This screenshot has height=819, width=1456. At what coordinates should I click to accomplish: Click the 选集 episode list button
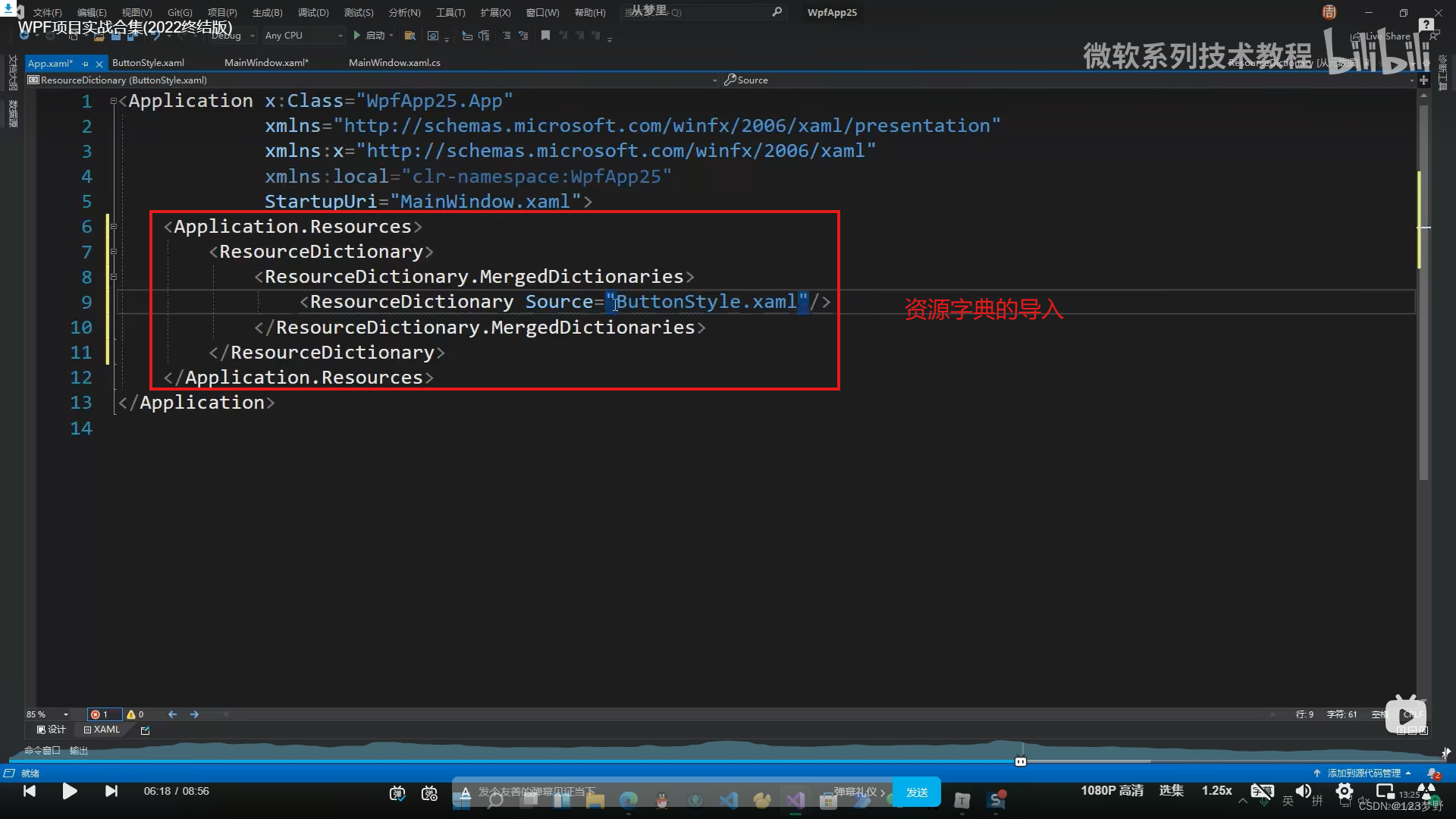(x=1171, y=791)
